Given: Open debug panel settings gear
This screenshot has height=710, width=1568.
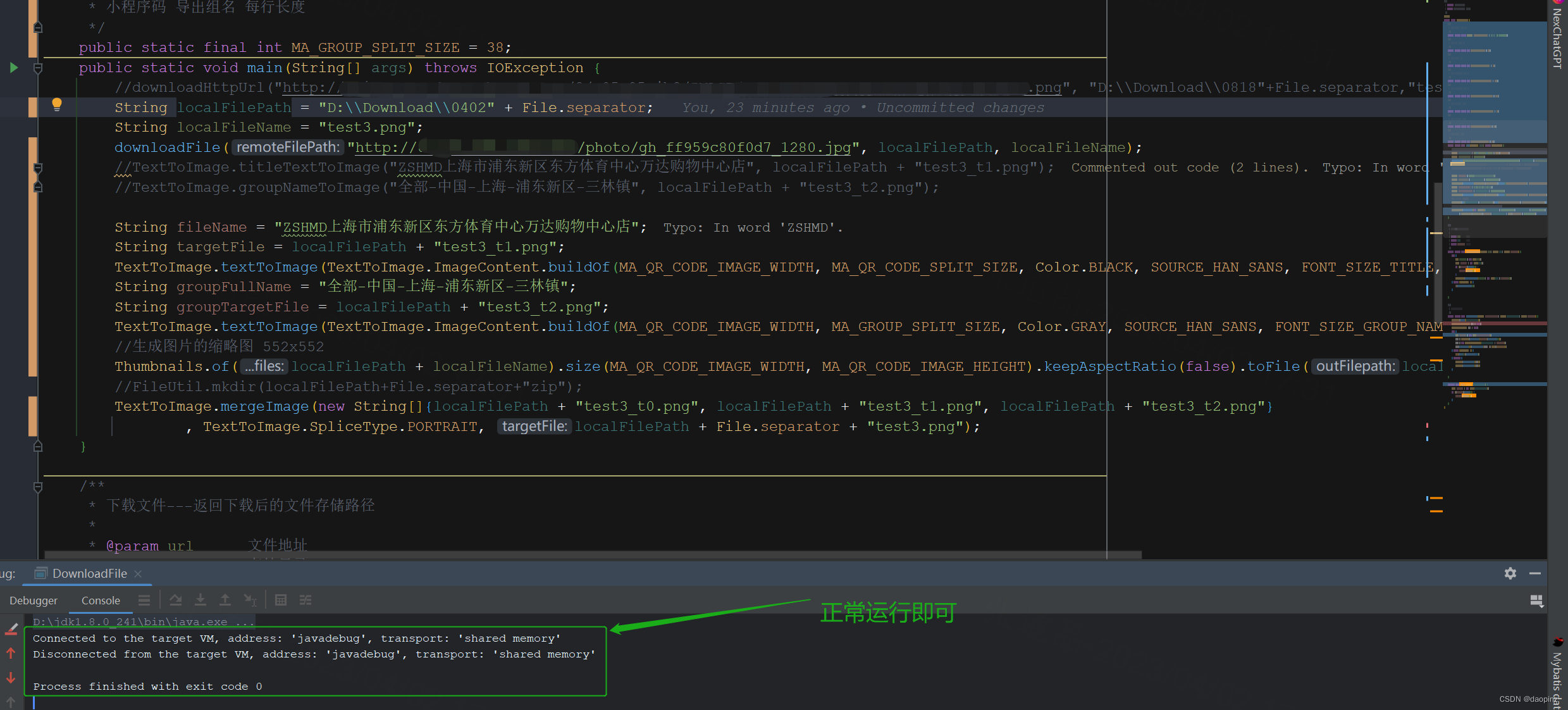Looking at the screenshot, I should (x=1510, y=573).
